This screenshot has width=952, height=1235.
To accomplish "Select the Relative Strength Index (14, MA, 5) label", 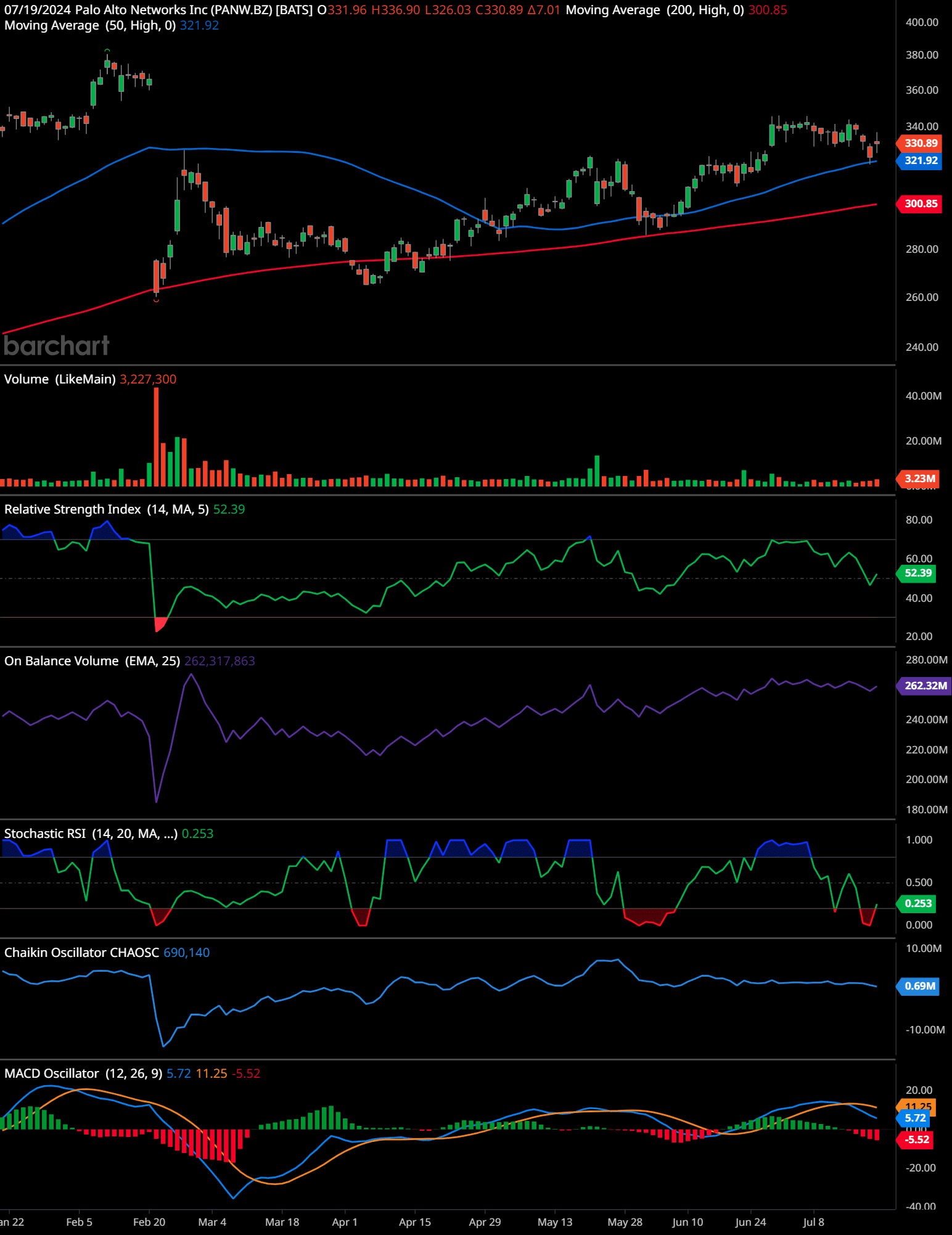I will pos(107,509).
